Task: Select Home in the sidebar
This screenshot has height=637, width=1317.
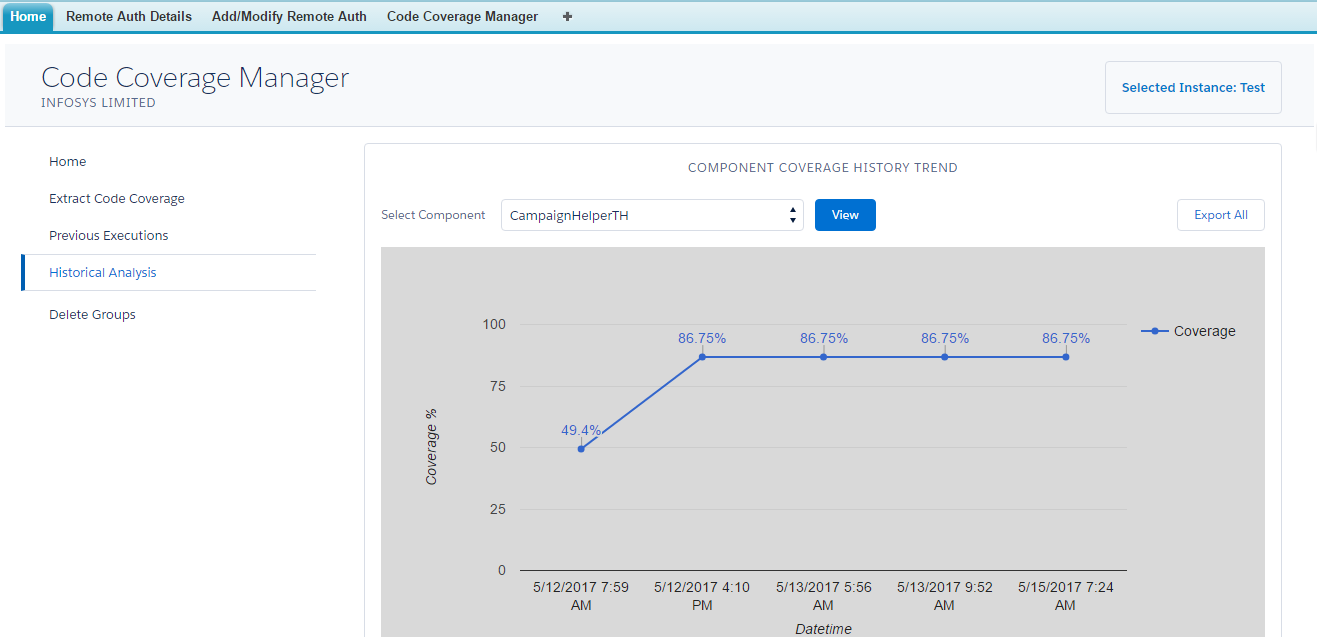Action: click(68, 162)
